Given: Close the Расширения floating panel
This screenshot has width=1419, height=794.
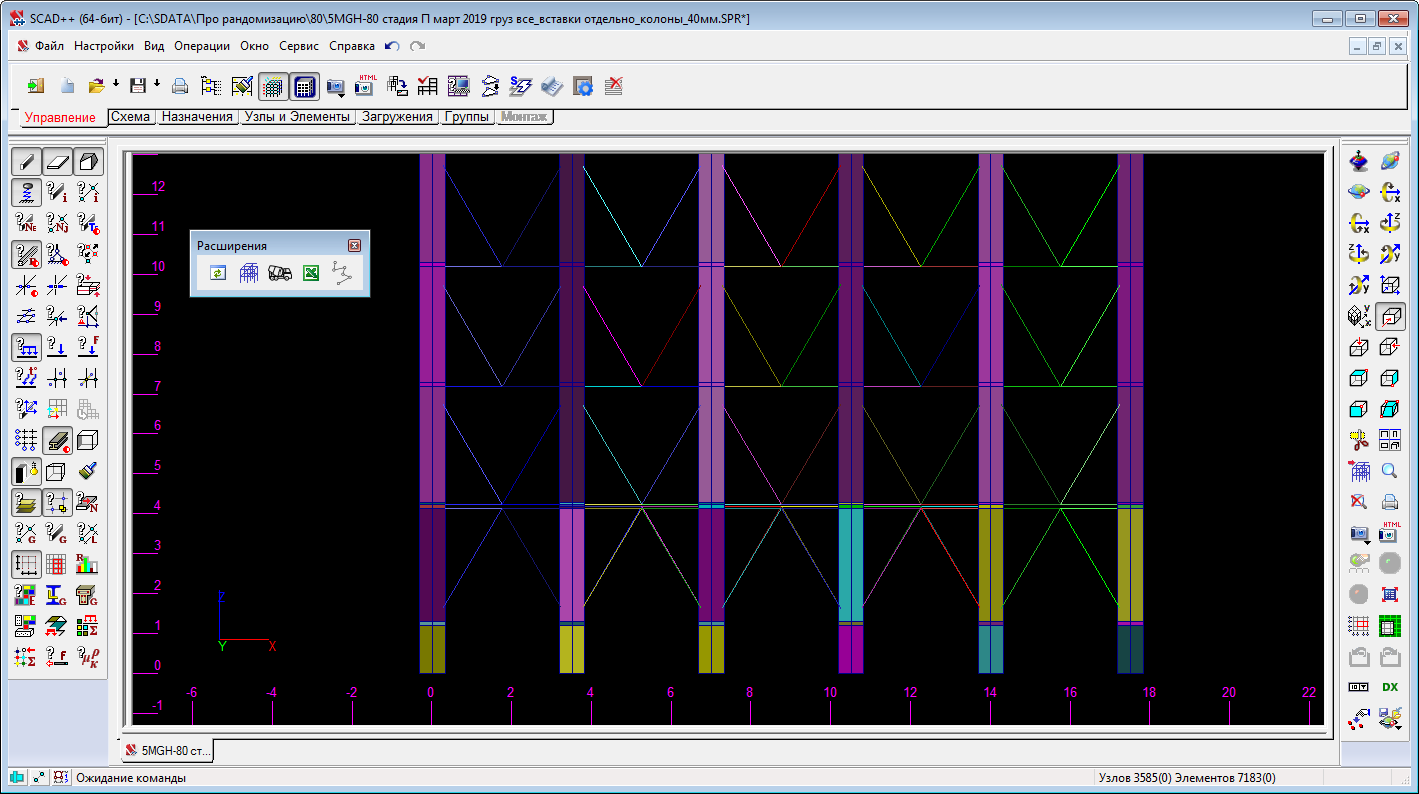Looking at the screenshot, I should 354,246.
